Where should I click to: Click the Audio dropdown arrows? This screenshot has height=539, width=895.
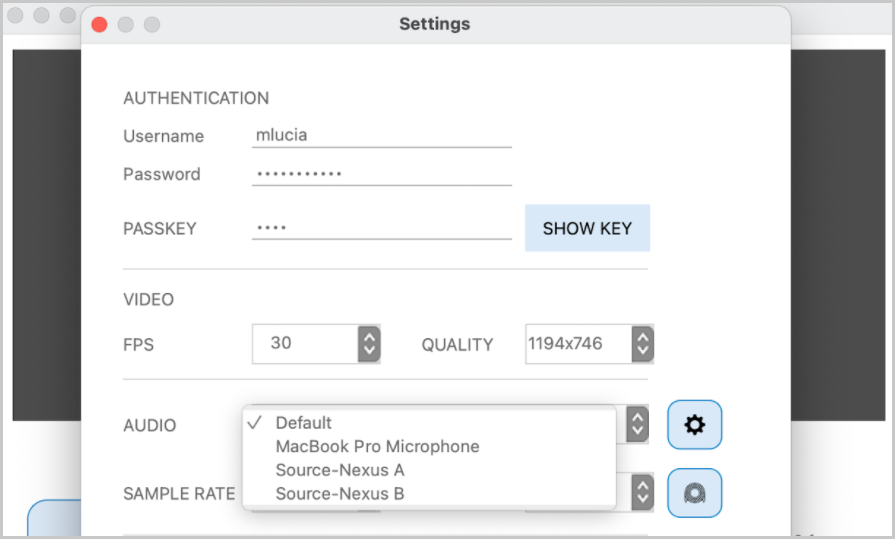(x=636, y=424)
